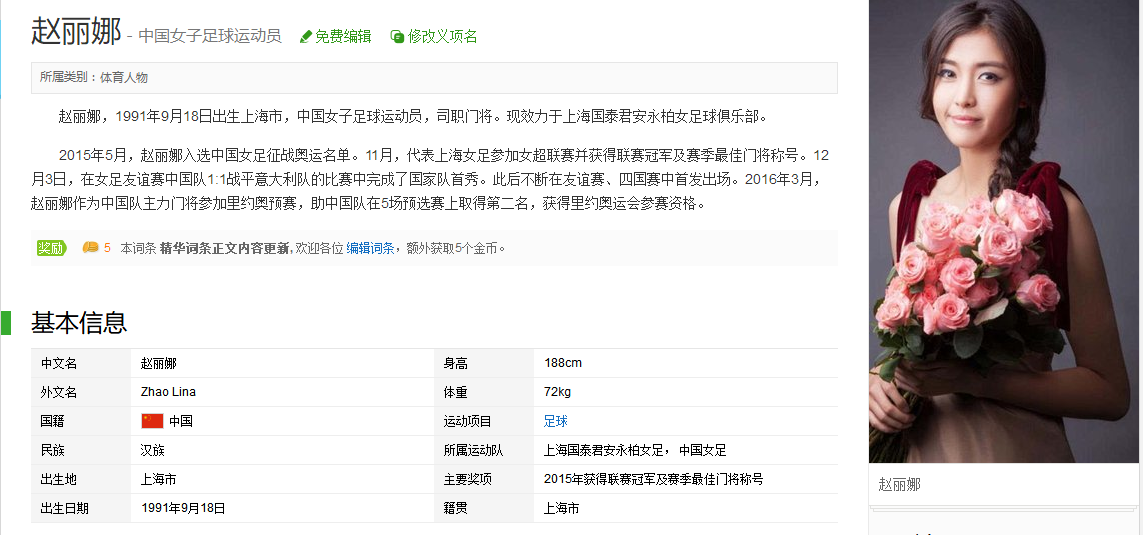
Task: Click the 出生日期 value 1991年9月18日
Action: point(183,508)
